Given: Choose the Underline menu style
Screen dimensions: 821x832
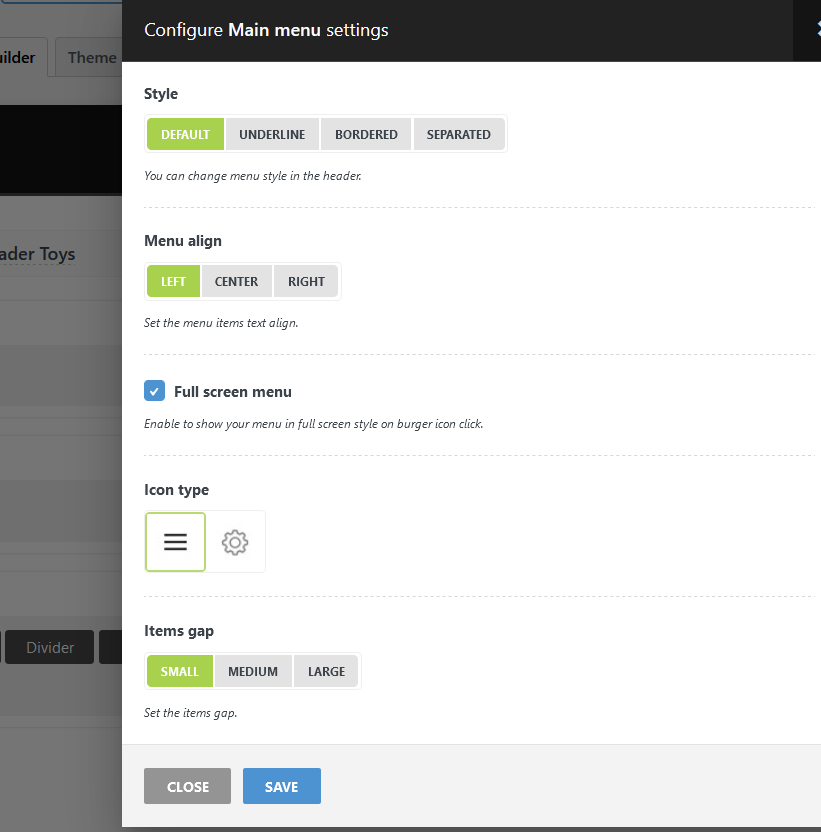Looking at the screenshot, I should tap(272, 134).
